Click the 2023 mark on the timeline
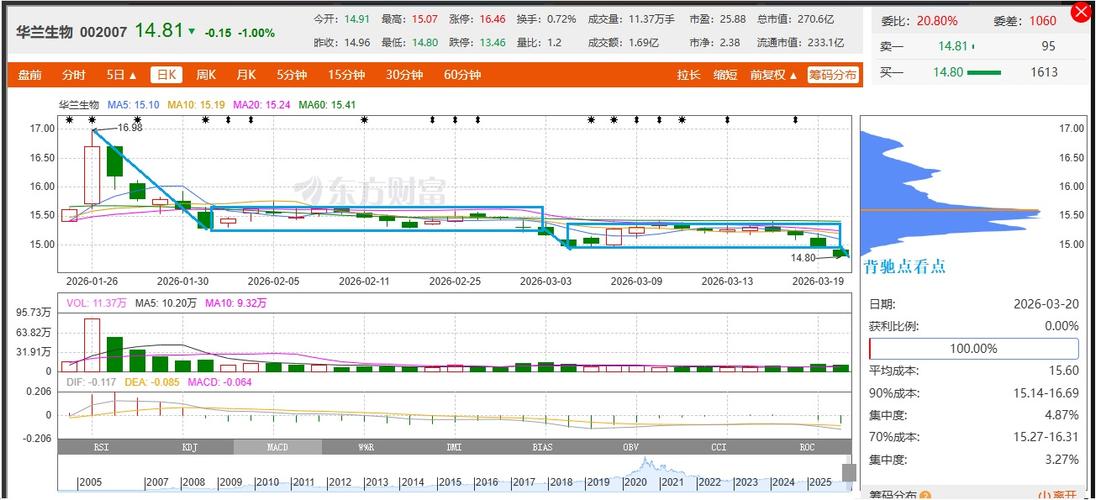Screen dimensions: 1096x500 point(746,483)
